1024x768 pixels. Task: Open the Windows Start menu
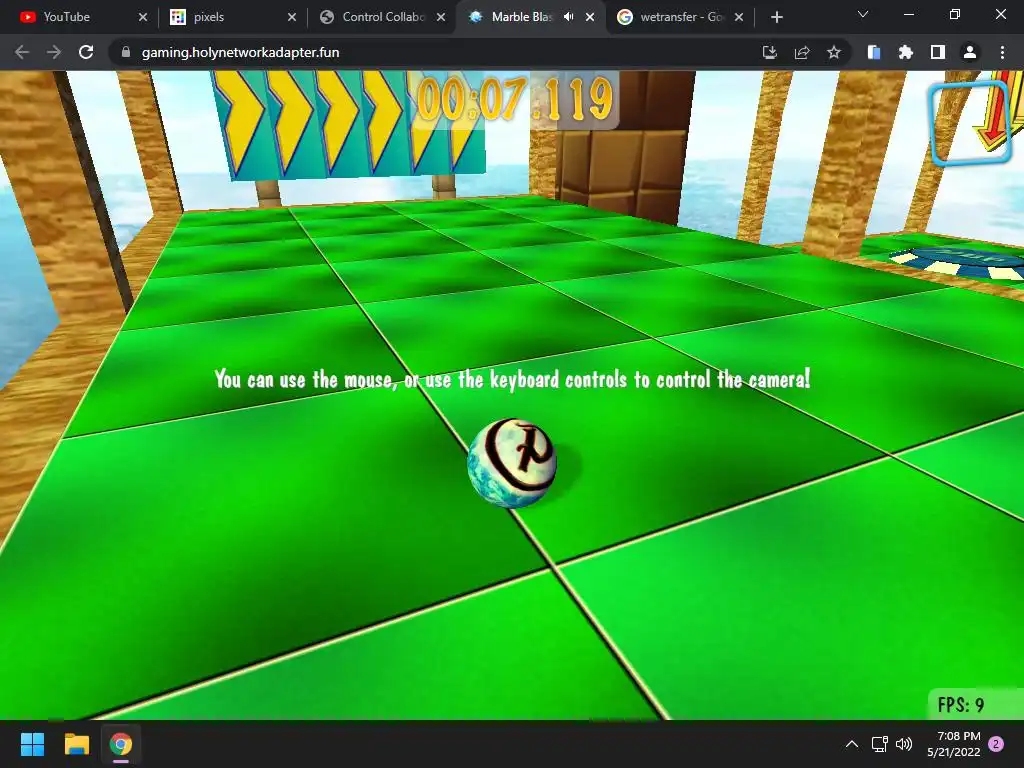[32, 744]
